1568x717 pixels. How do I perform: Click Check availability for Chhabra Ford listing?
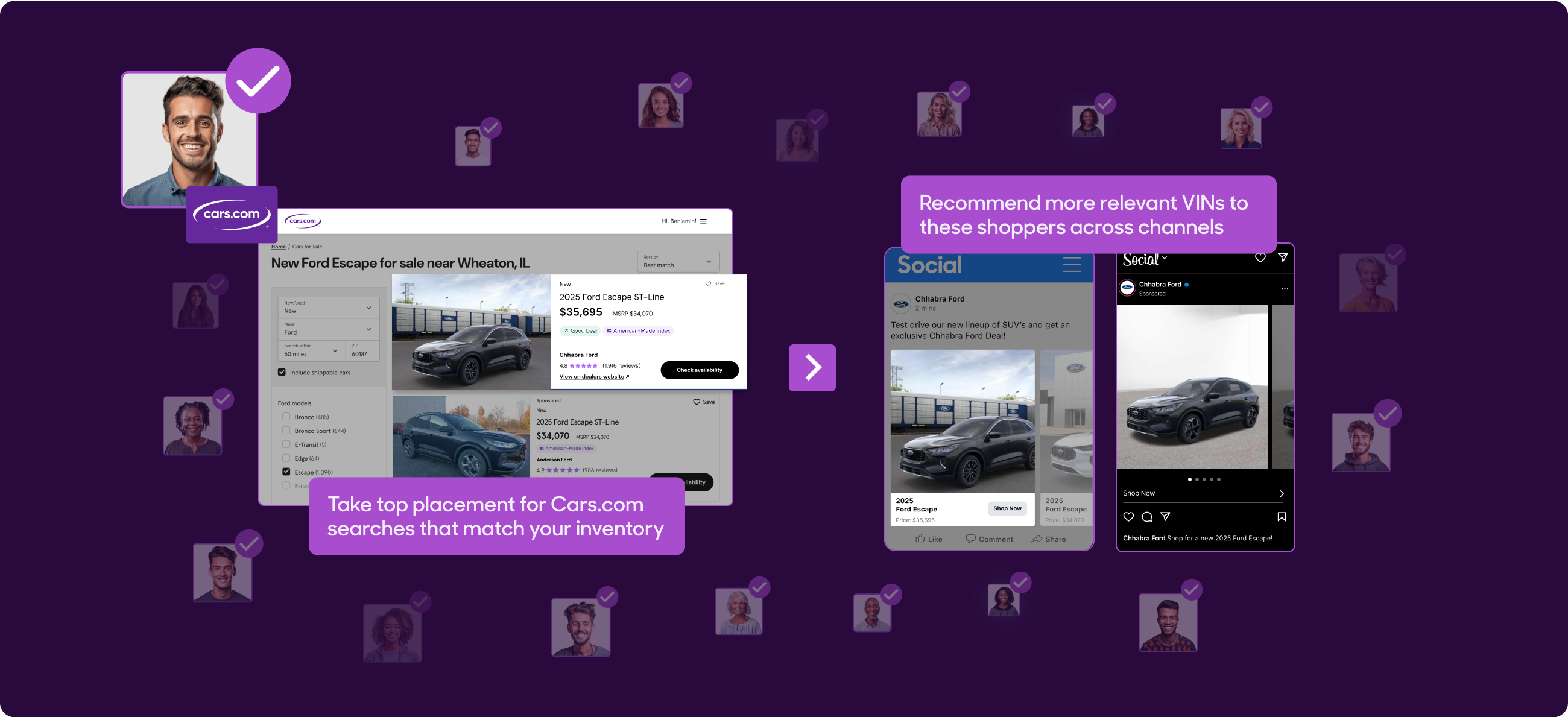(700, 370)
